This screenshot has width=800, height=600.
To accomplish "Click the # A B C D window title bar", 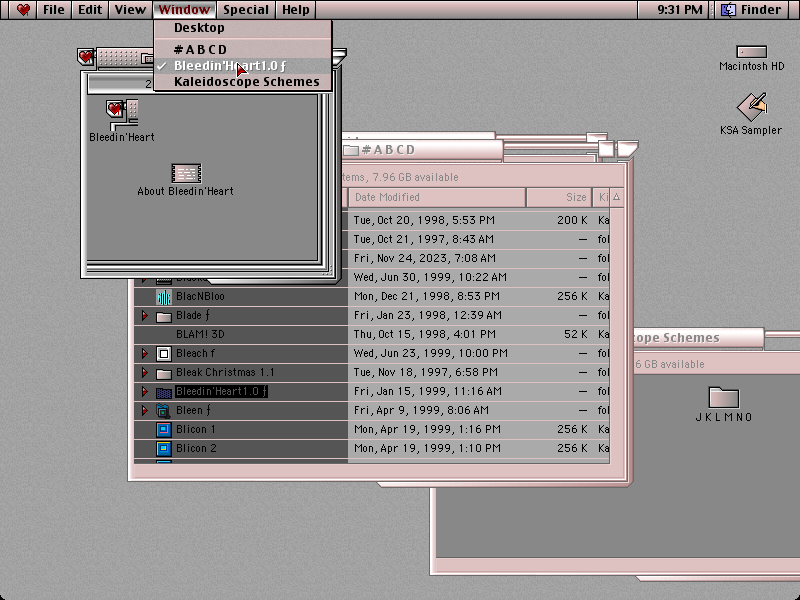I will (422, 149).
